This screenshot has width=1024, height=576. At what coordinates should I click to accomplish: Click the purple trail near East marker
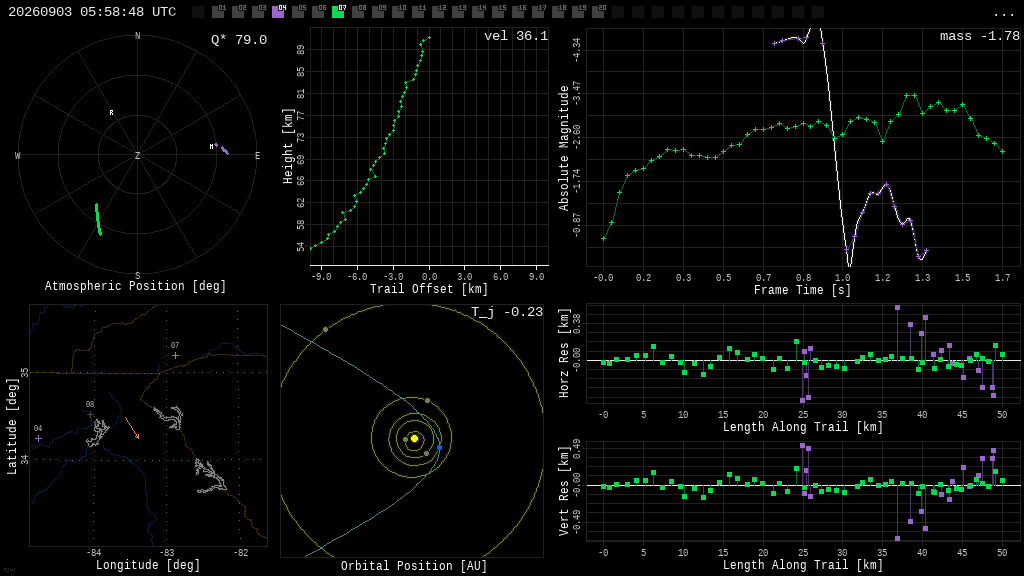click(224, 150)
